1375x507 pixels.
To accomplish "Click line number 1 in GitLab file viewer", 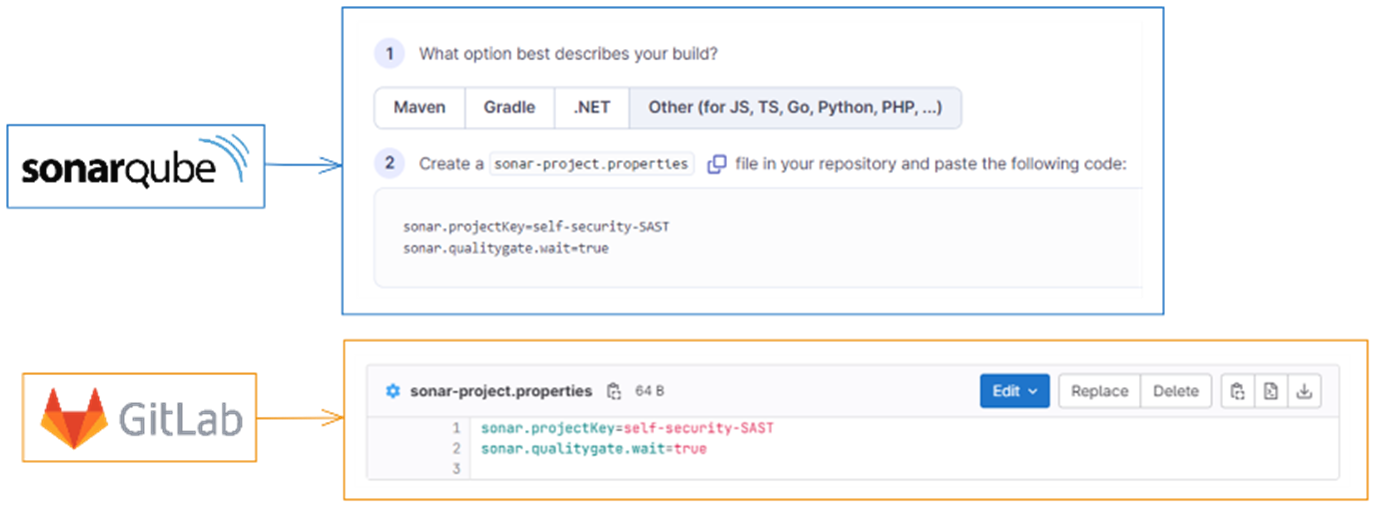I will (x=456, y=428).
